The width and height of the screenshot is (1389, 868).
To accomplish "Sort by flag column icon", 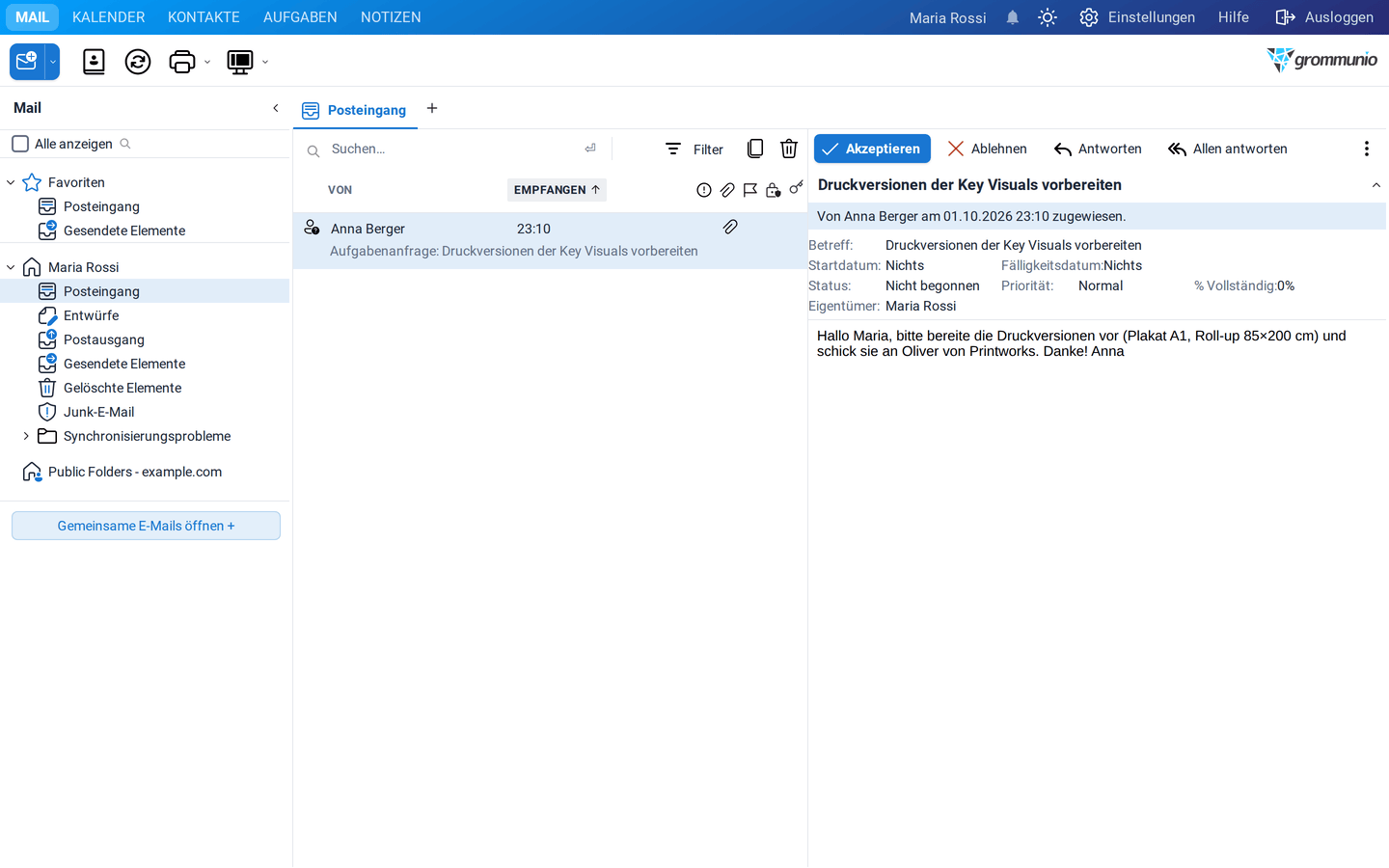I will click(x=750, y=190).
